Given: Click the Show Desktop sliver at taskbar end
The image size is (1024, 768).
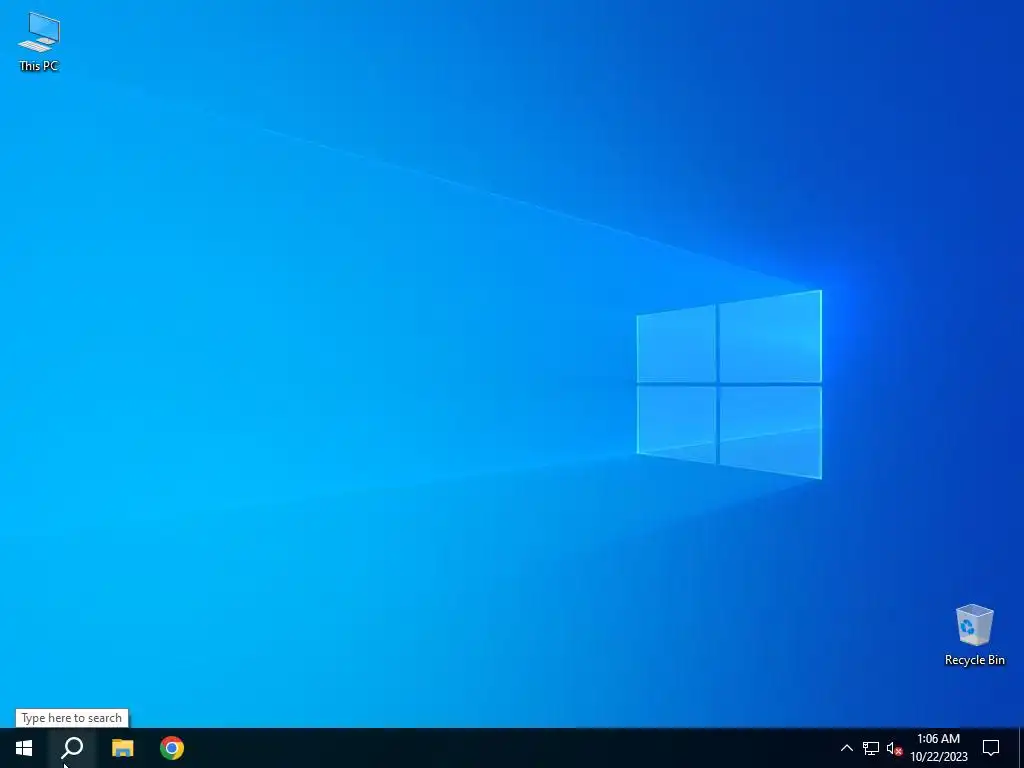Looking at the screenshot, I should [x=1021, y=748].
